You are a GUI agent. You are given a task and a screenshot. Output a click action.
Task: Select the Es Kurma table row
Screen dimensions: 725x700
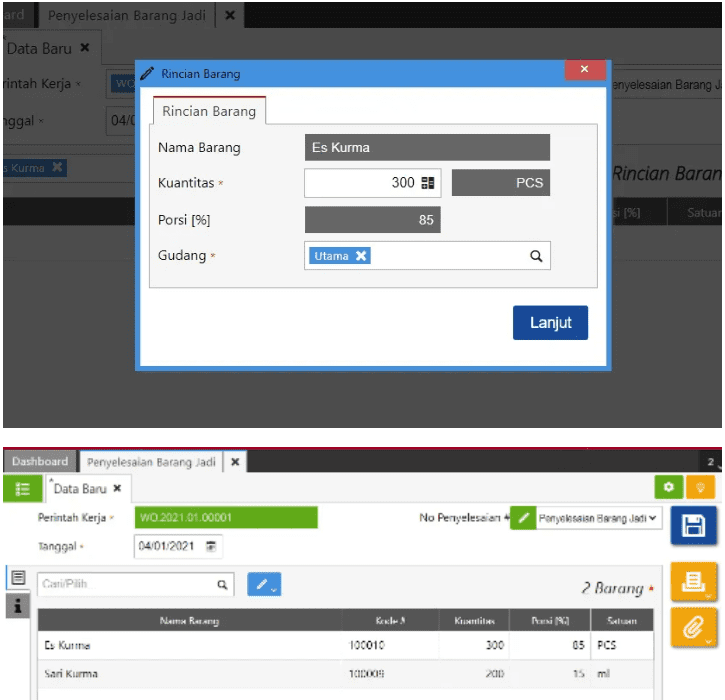346,645
